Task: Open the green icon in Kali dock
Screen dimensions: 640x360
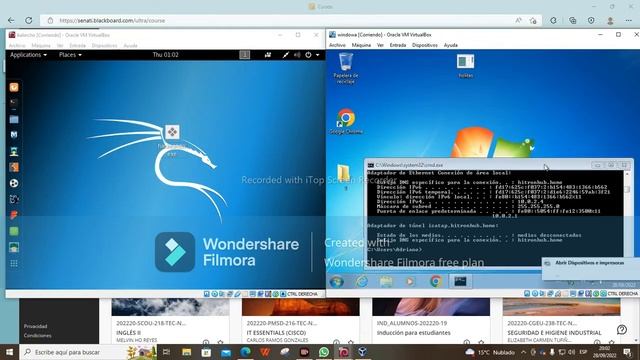Action: (14, 231)
